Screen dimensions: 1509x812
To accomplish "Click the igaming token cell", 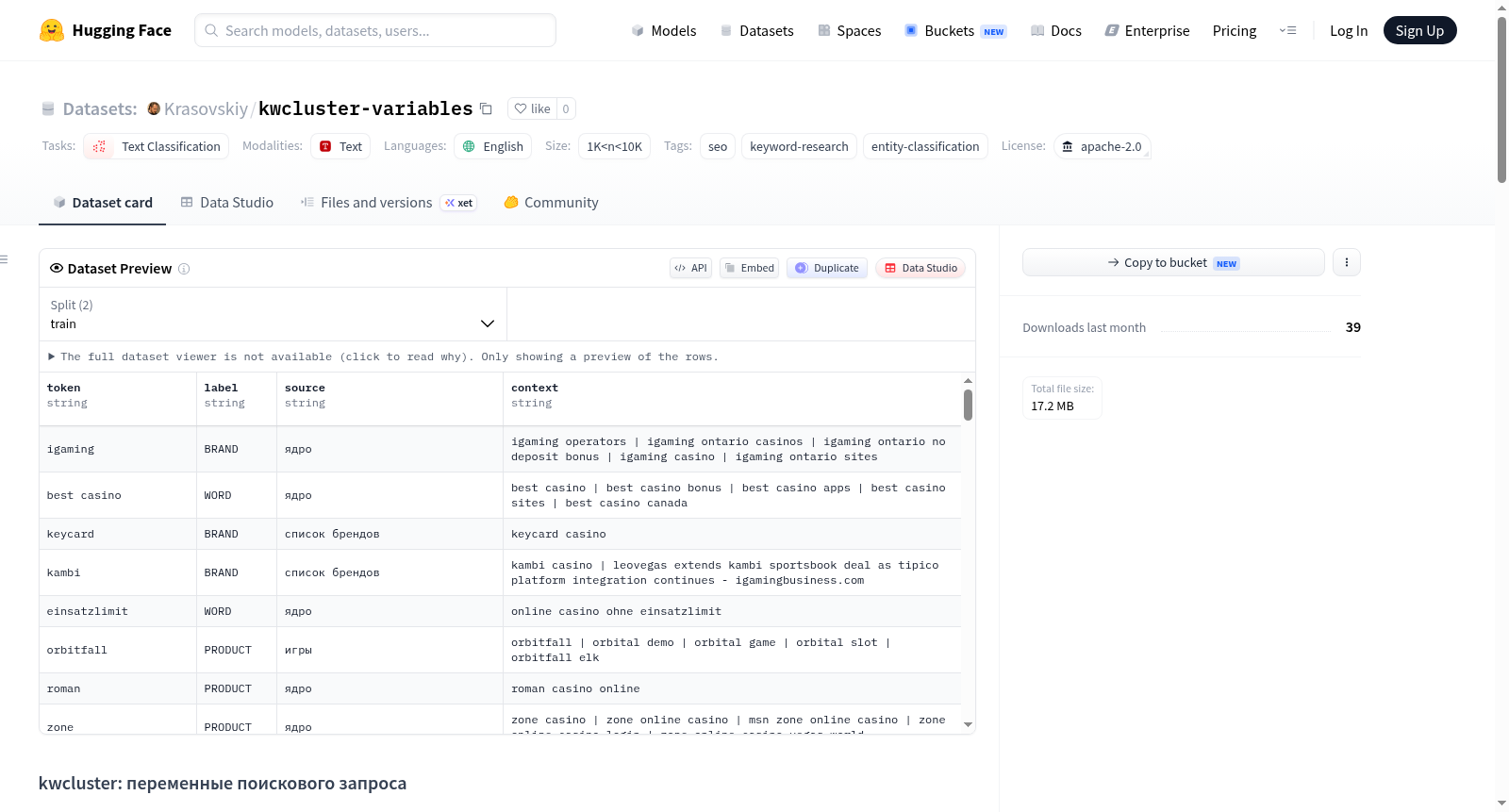I will [x=118, y=450].
